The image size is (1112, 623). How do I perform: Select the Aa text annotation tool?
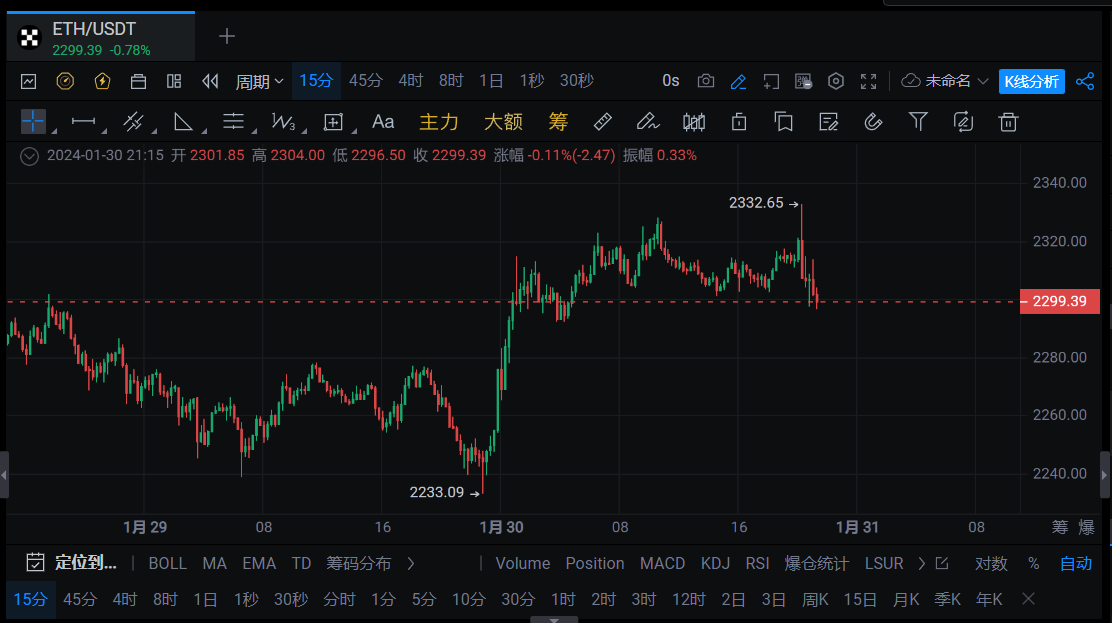click(x=383, y=122)
